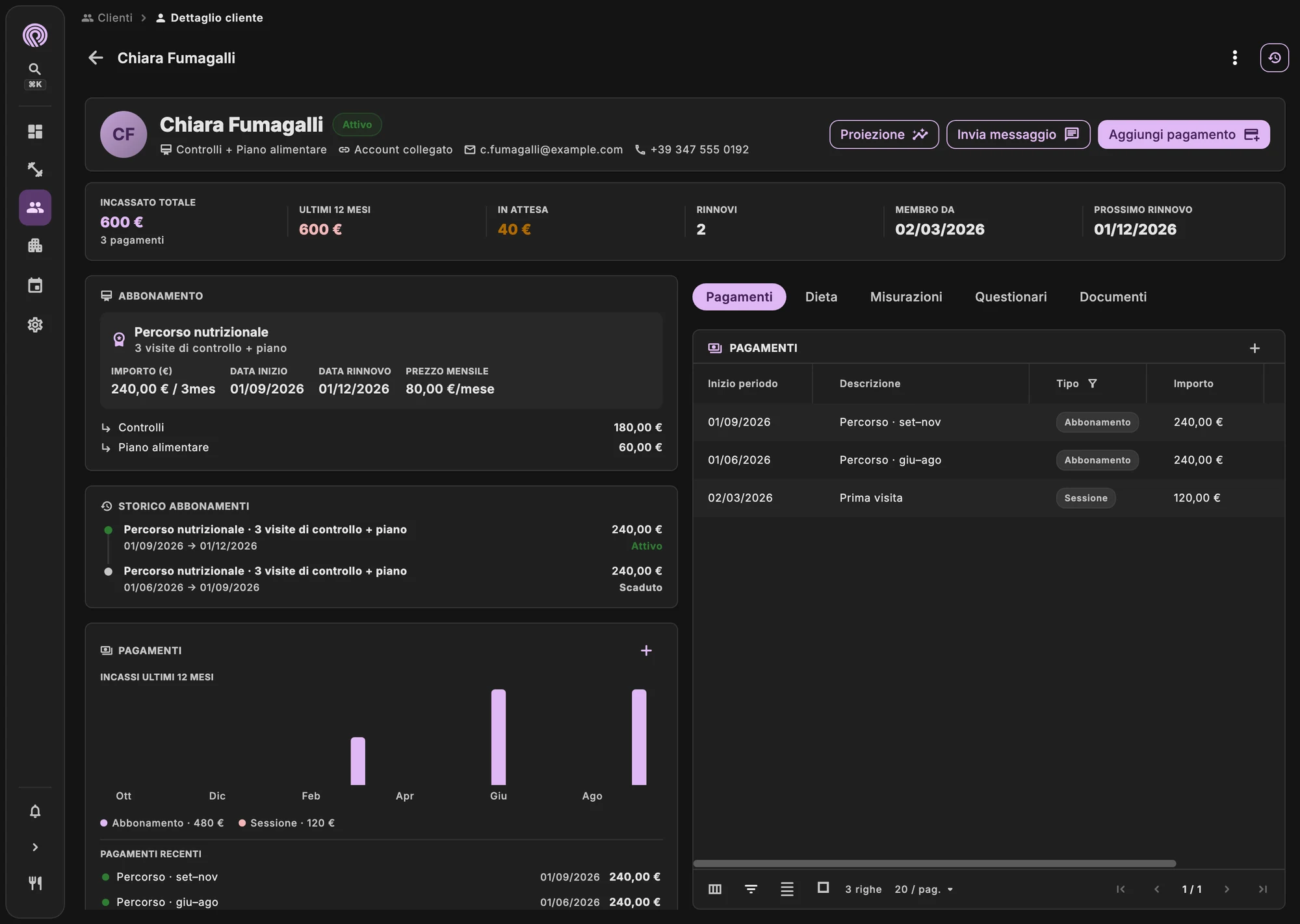Go to last page of payments table
This screenshot has height=924, width=1300.
click(x=1263, y=889)
